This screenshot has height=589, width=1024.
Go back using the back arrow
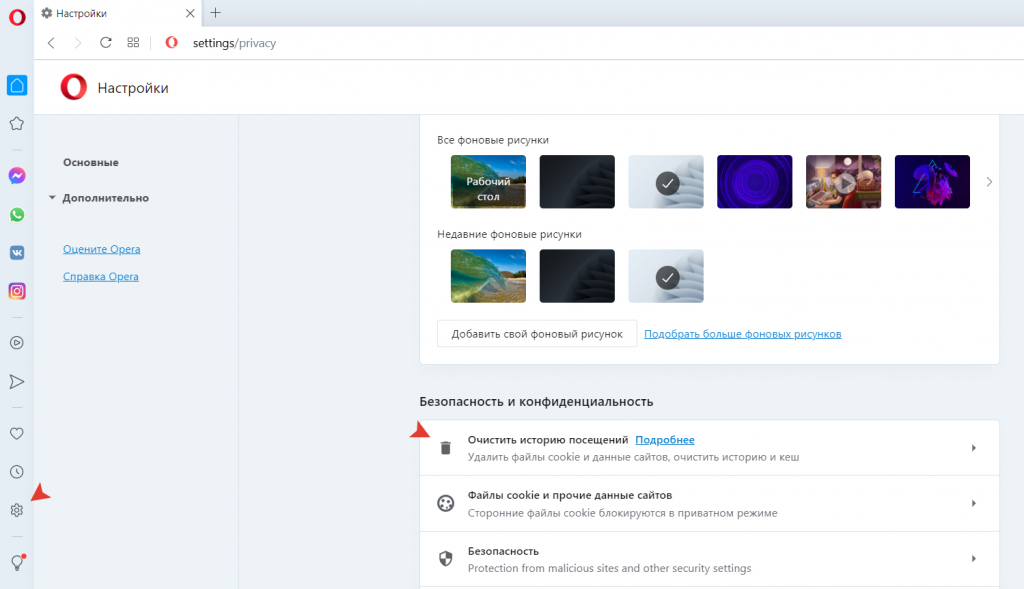51,43
